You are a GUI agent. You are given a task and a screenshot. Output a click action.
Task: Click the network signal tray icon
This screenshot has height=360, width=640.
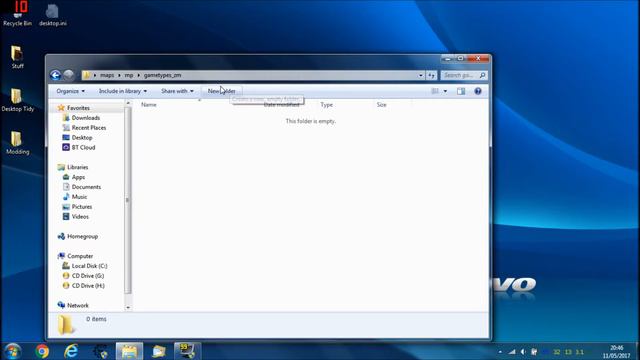point(512,352)
